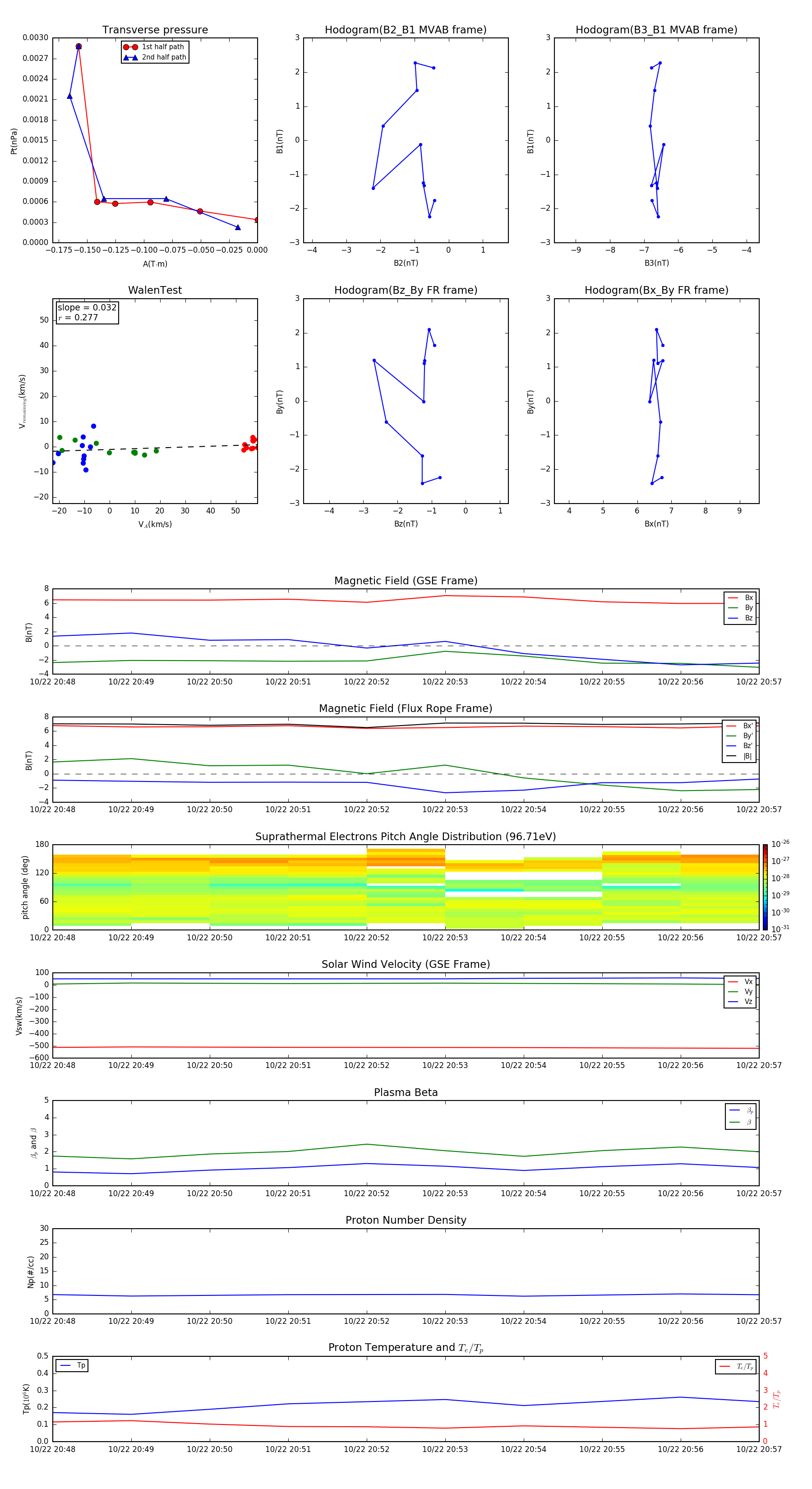Viewport: 812px width, 1489px height.
Task: Click the 'Proton Temperature and Te/Tp' title
Action: click(406, 1348)
